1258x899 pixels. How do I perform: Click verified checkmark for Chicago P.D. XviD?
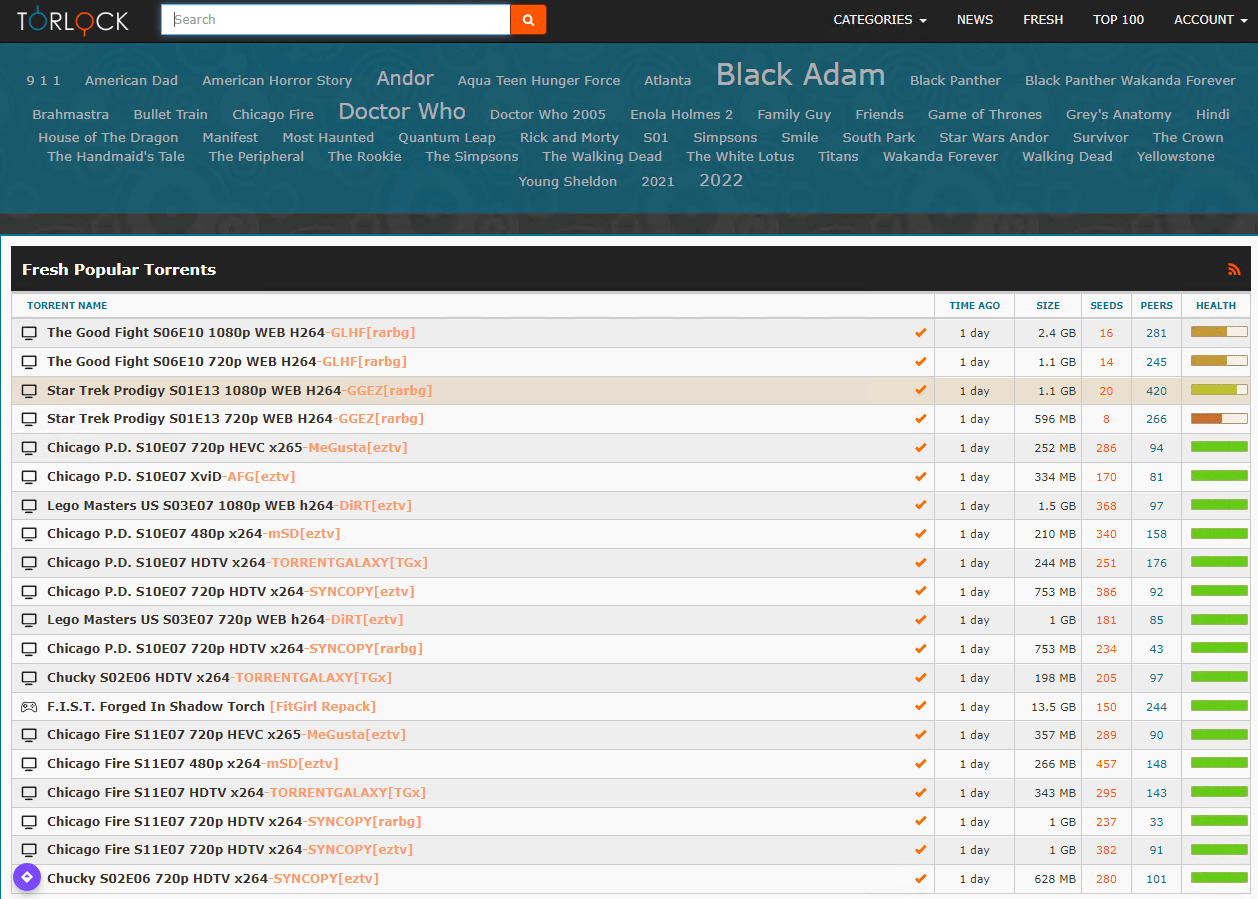click(x=920, y=476)
